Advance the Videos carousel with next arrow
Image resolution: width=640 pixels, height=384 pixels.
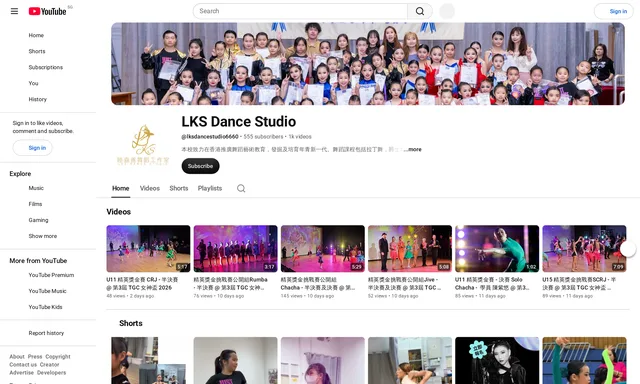click(x=628, y=249)
